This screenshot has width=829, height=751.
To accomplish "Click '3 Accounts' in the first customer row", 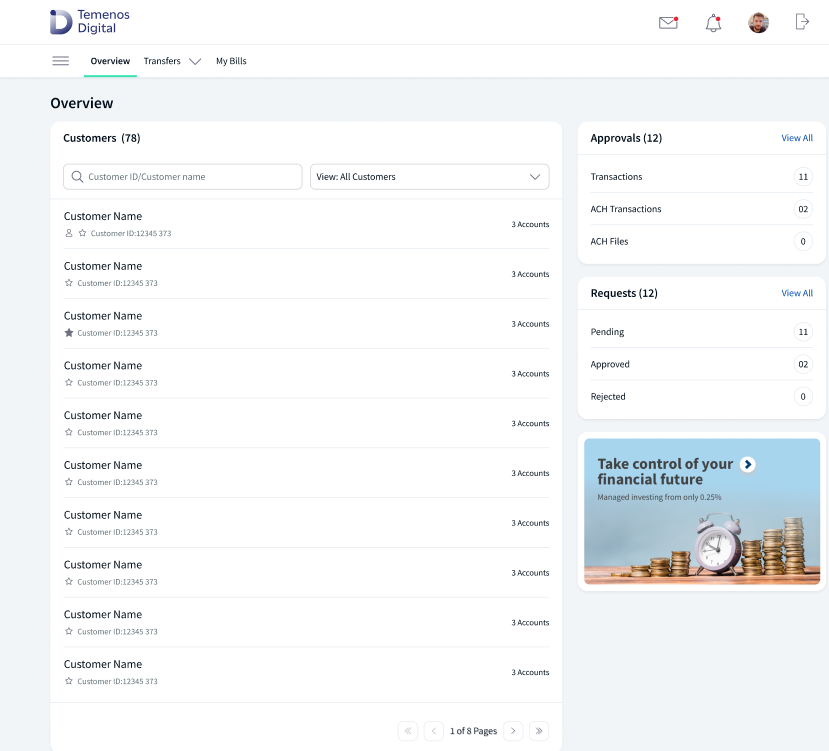I will [530, 224].
